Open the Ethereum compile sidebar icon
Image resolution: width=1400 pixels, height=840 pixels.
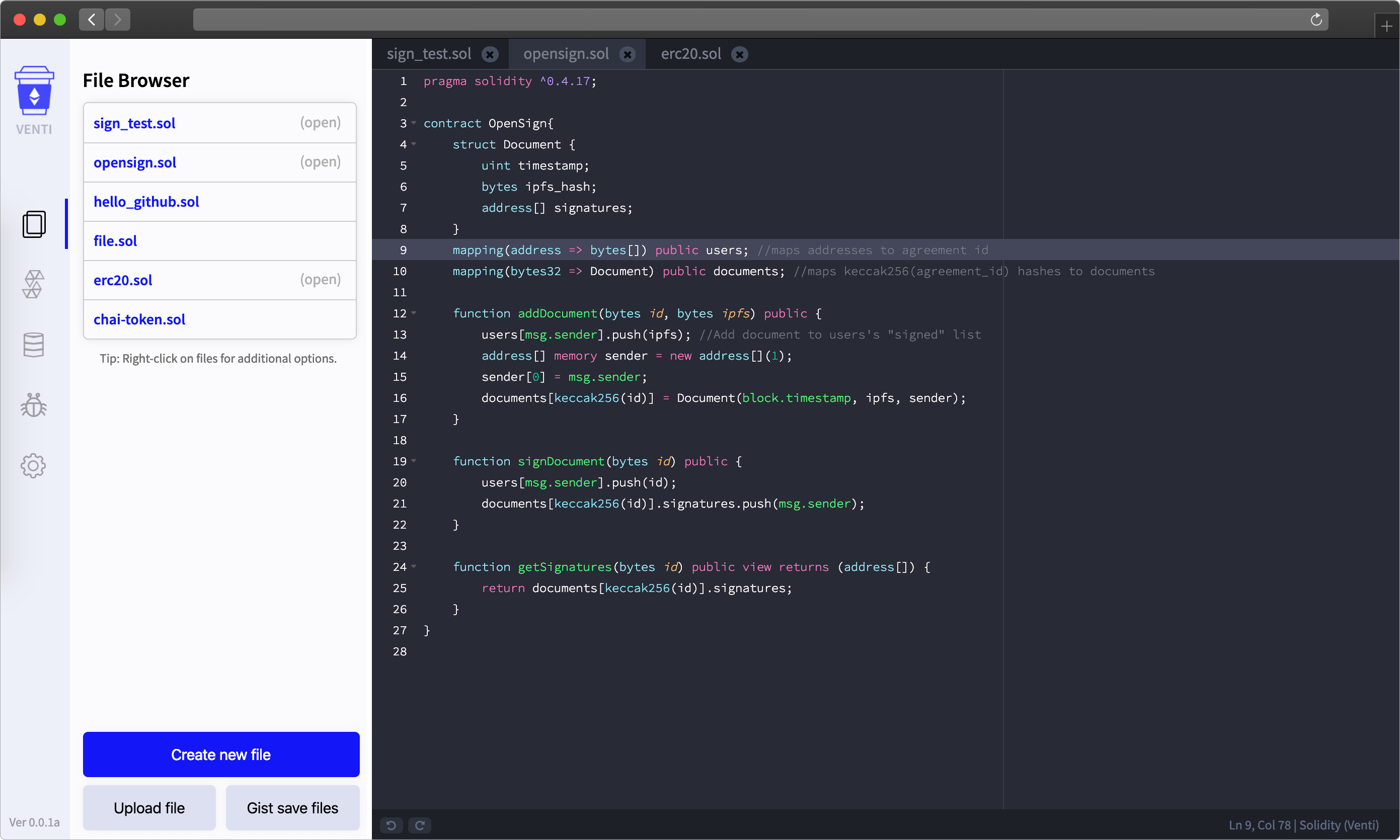(x=33, y=284)
